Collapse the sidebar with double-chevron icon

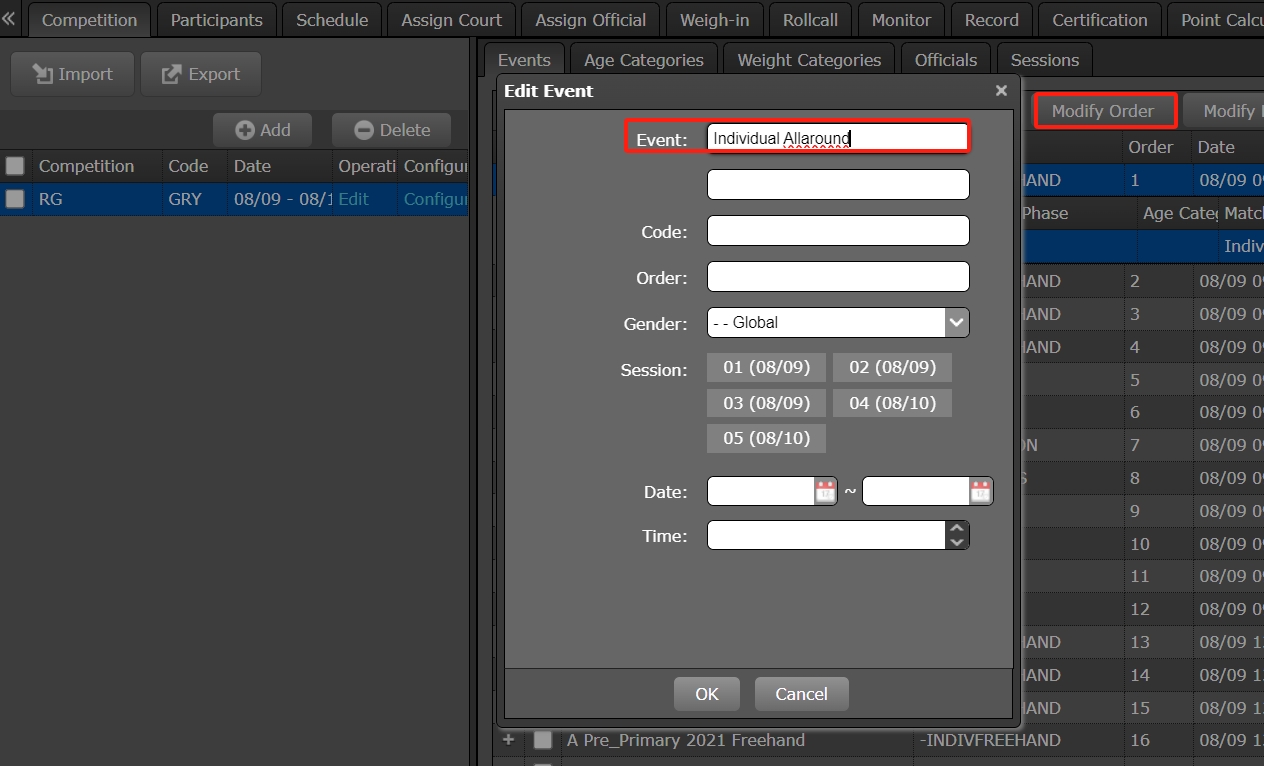(x=9, y=19)
